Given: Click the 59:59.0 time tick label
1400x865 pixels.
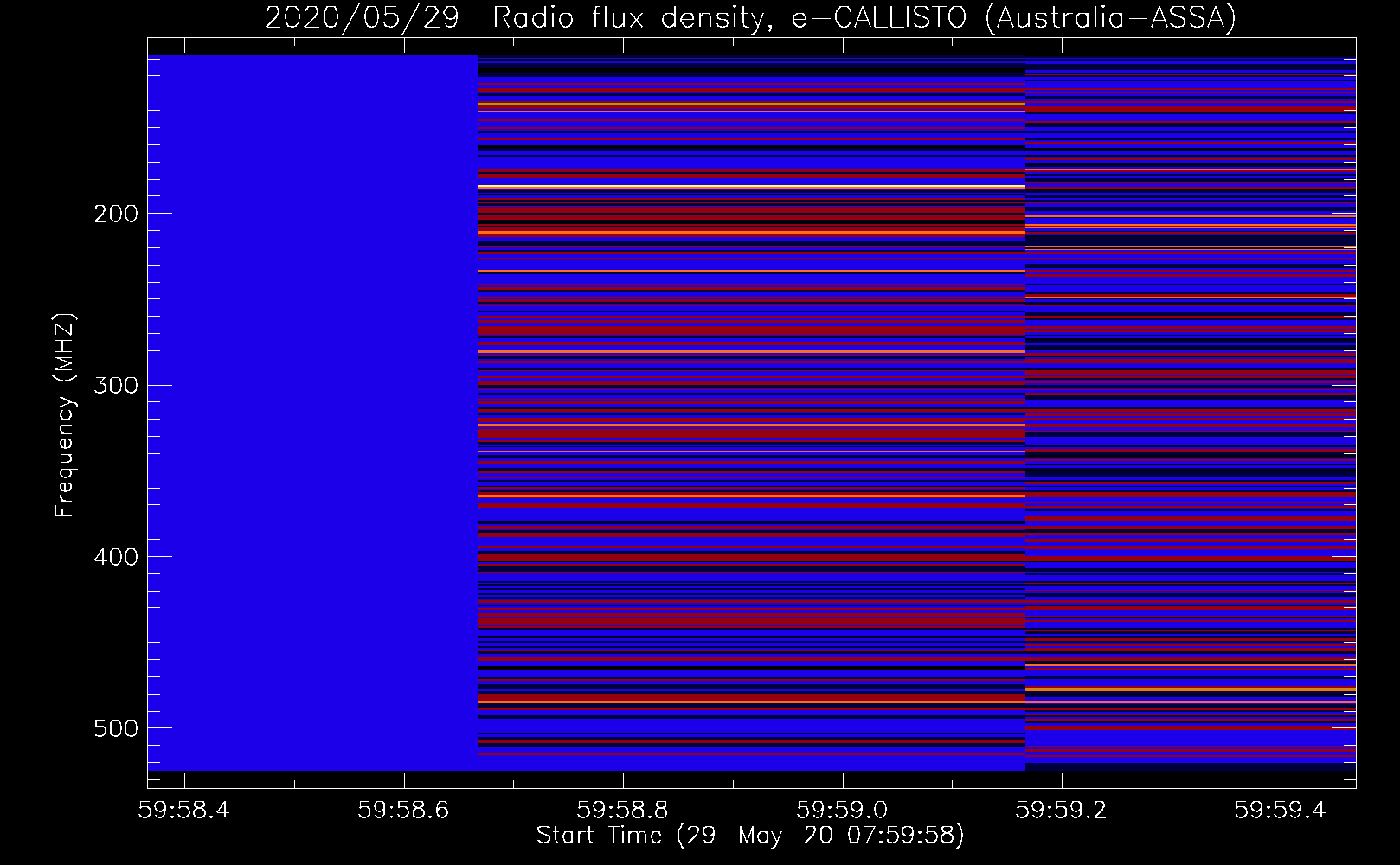Looking at the screenshot, I should pos(842,810).
